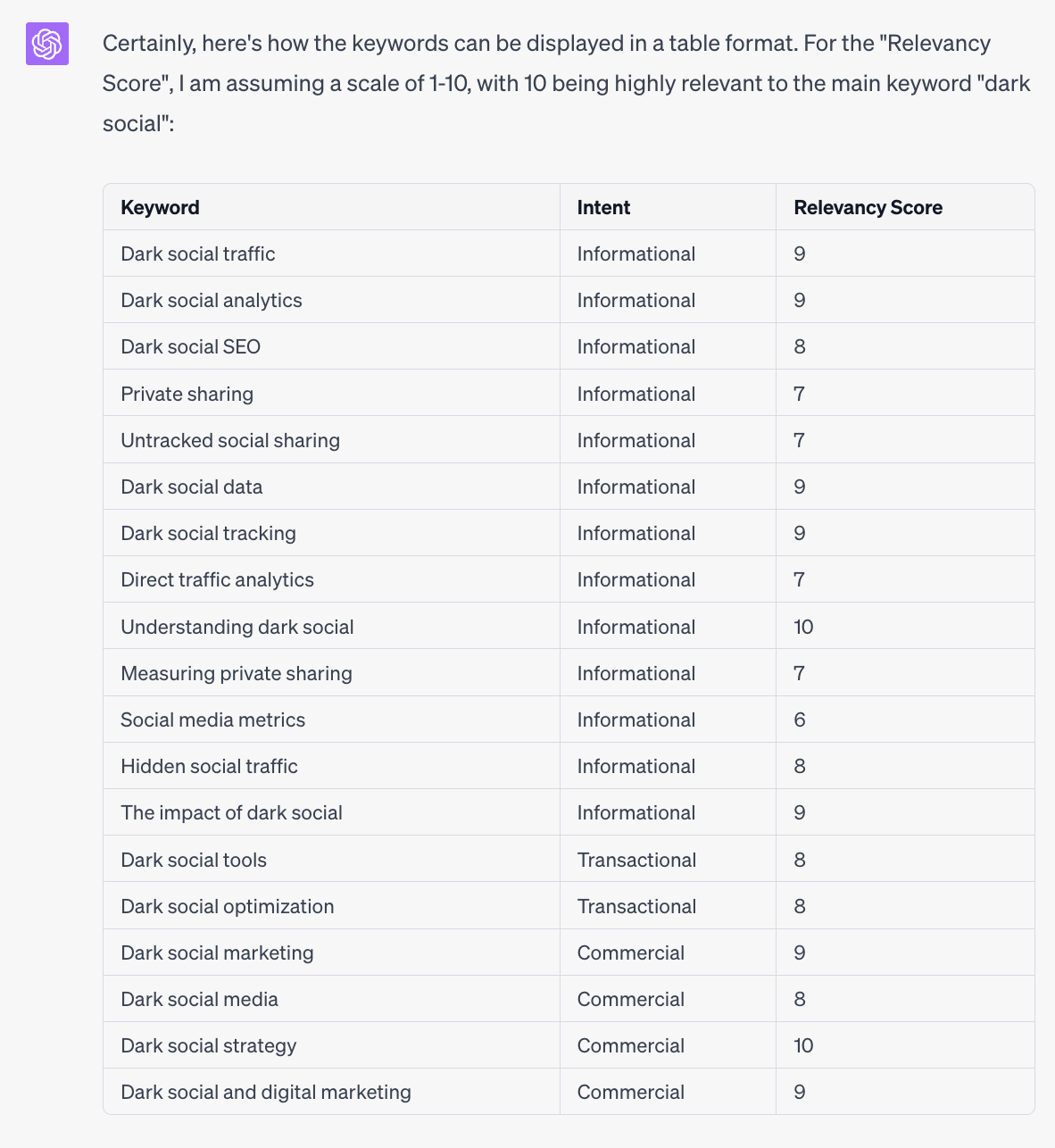Click relevancy score 10 for Dark social strategy

click(803, 1045)
